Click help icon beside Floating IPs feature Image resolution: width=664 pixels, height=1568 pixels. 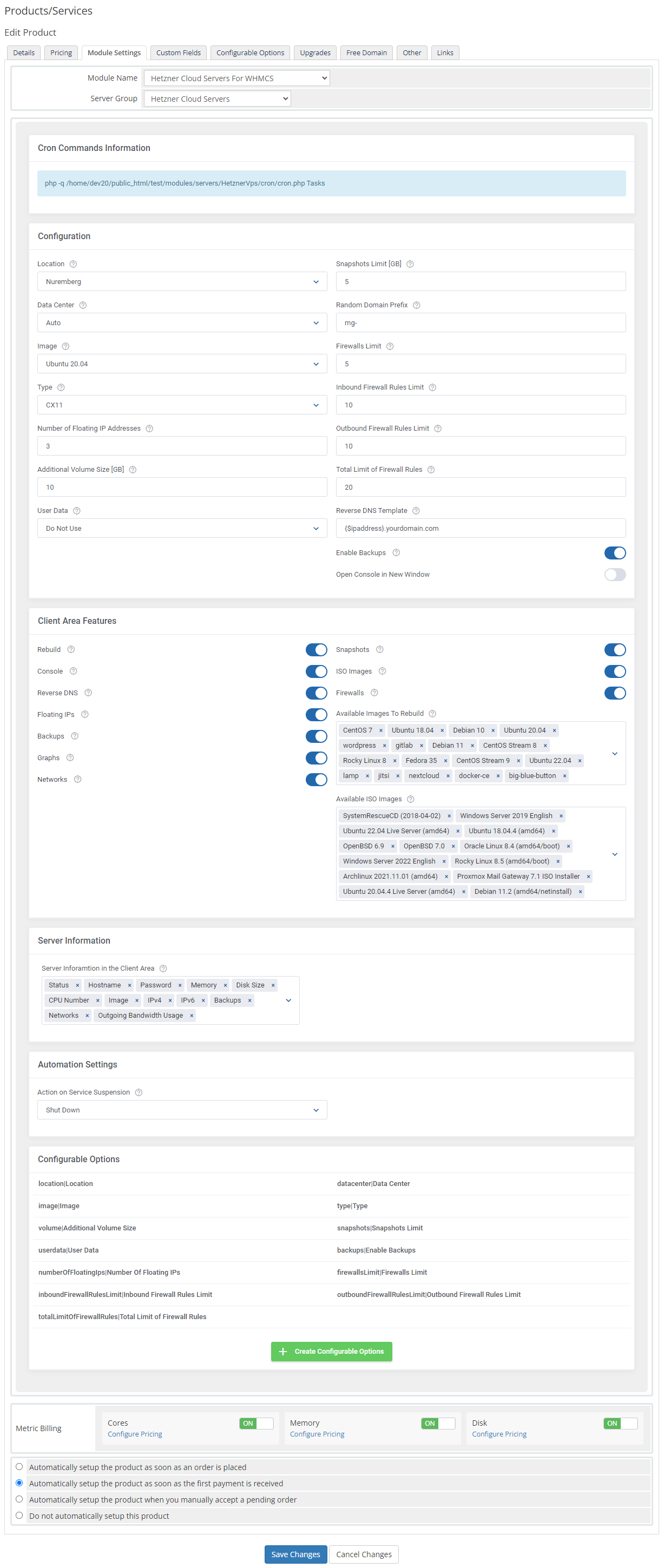(x=85, y=714)
